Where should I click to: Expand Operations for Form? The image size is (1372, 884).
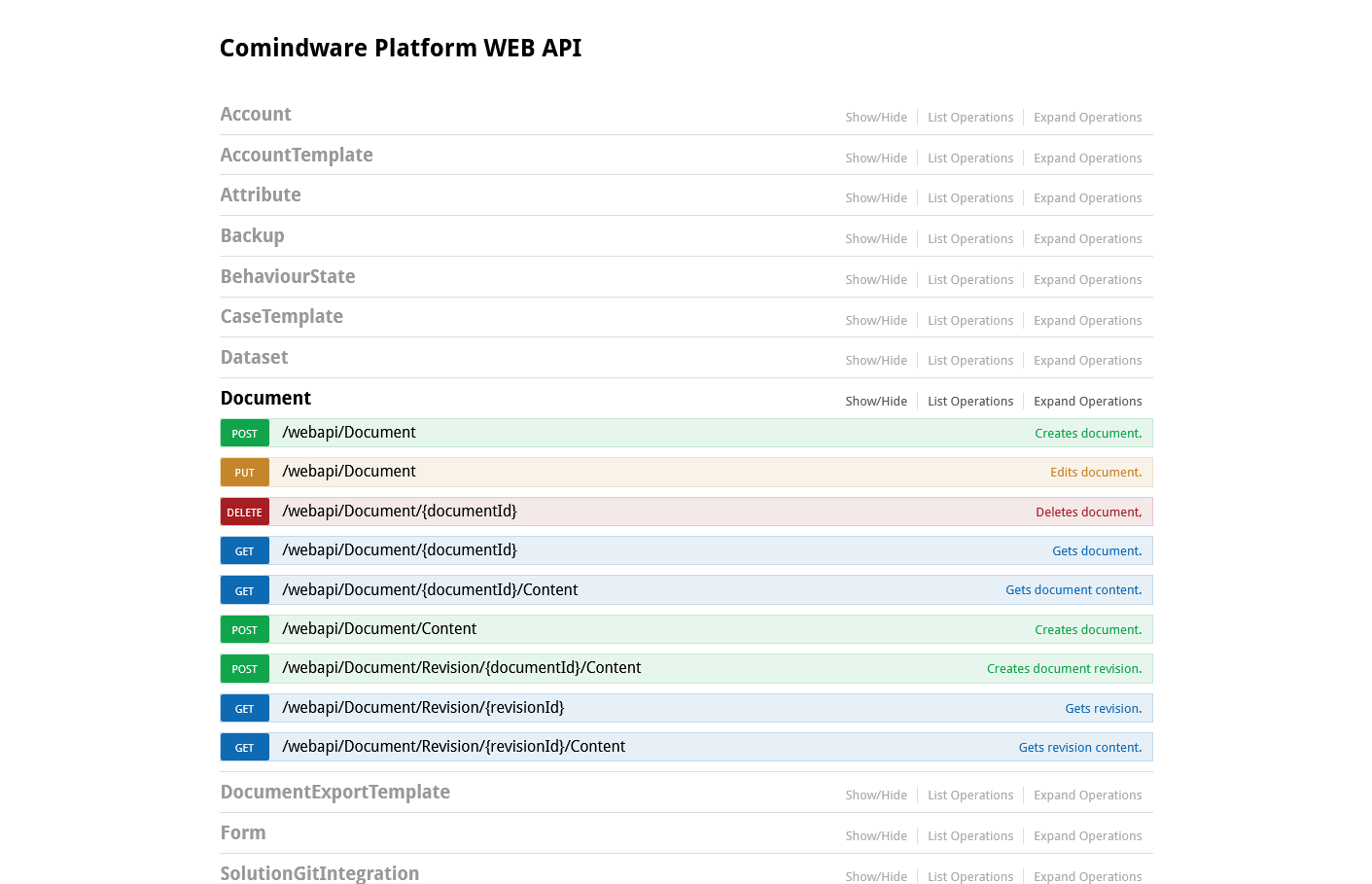1088,836
